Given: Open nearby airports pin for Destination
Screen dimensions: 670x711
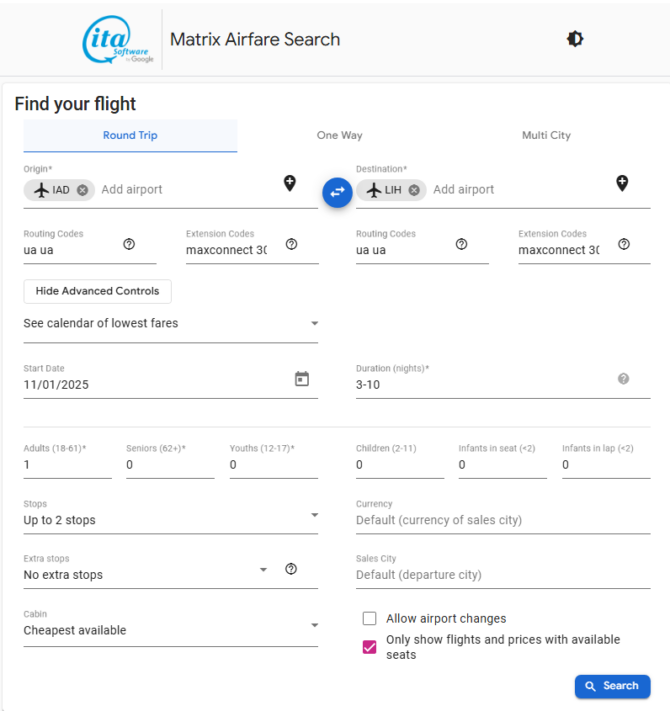Looking at the screenshot, I should [x=622, y=183].
